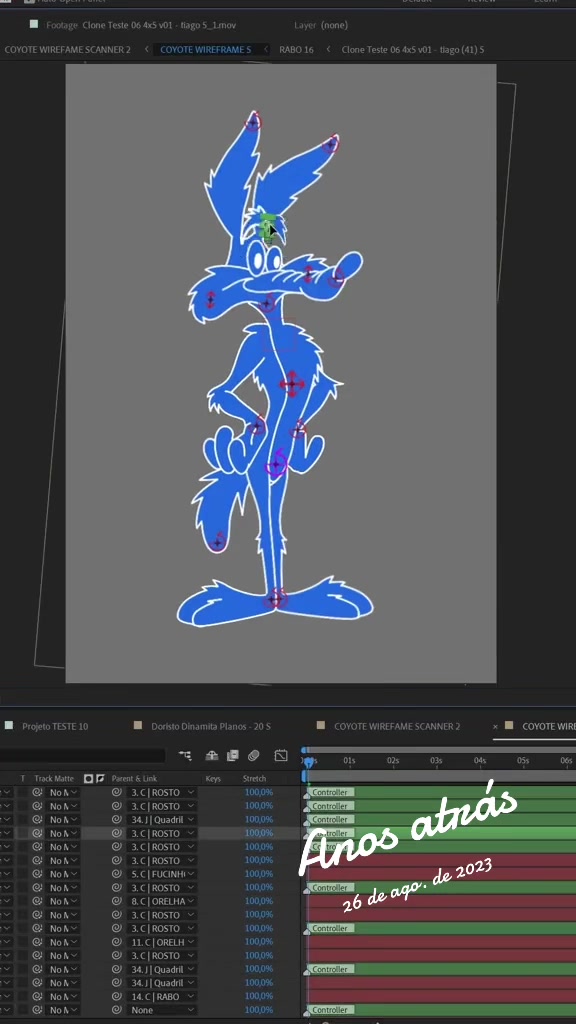
Task: Select the right ear tip controller
Action: tap(331, 143)
